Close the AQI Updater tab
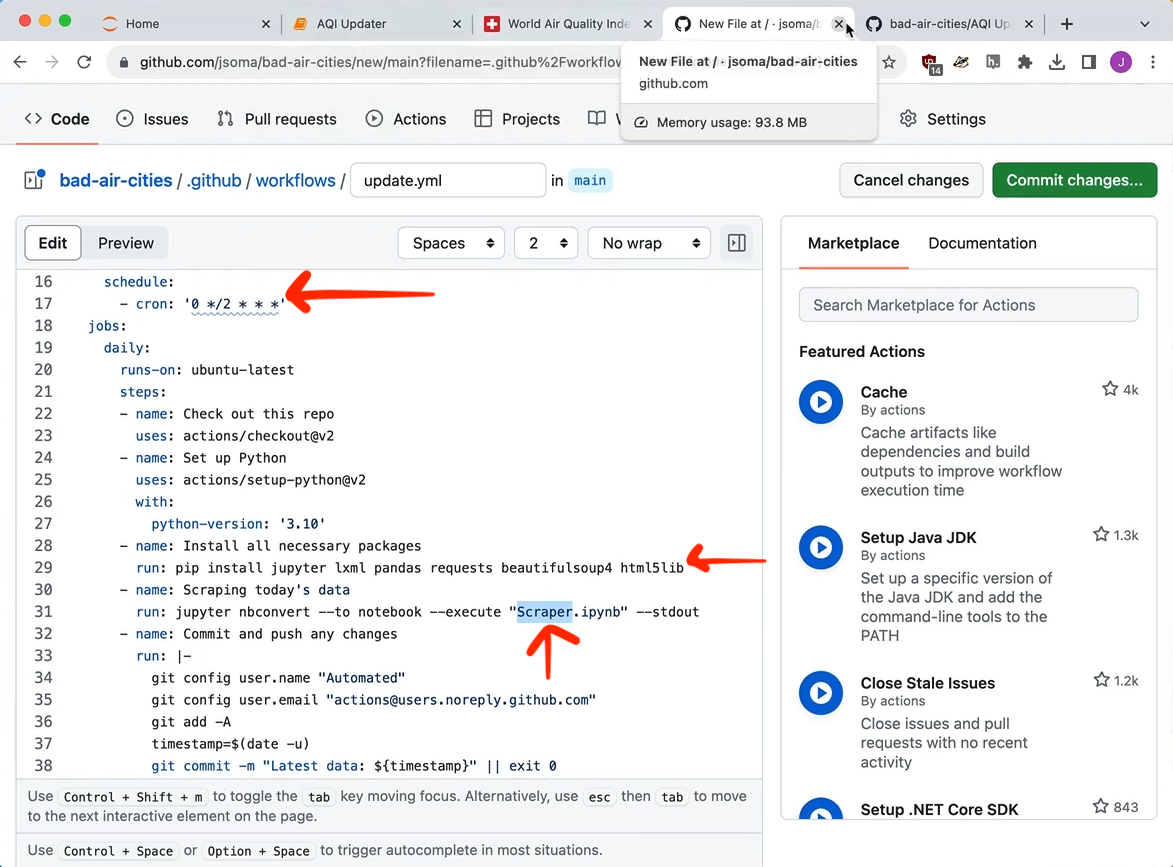The height and width of the screenshot is (867, 1173). point(457,24)
